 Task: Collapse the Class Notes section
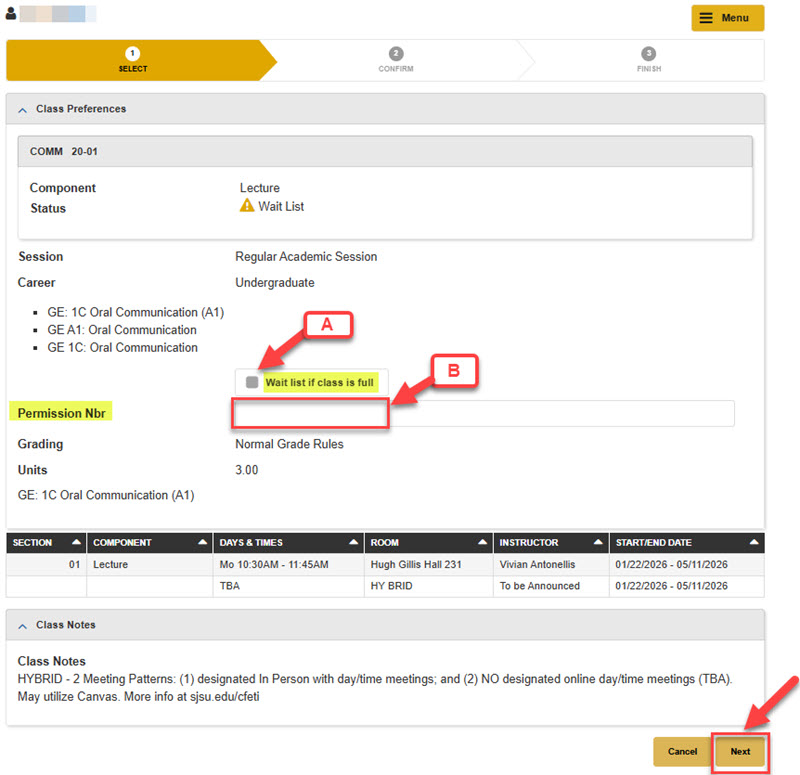point(22,624)
